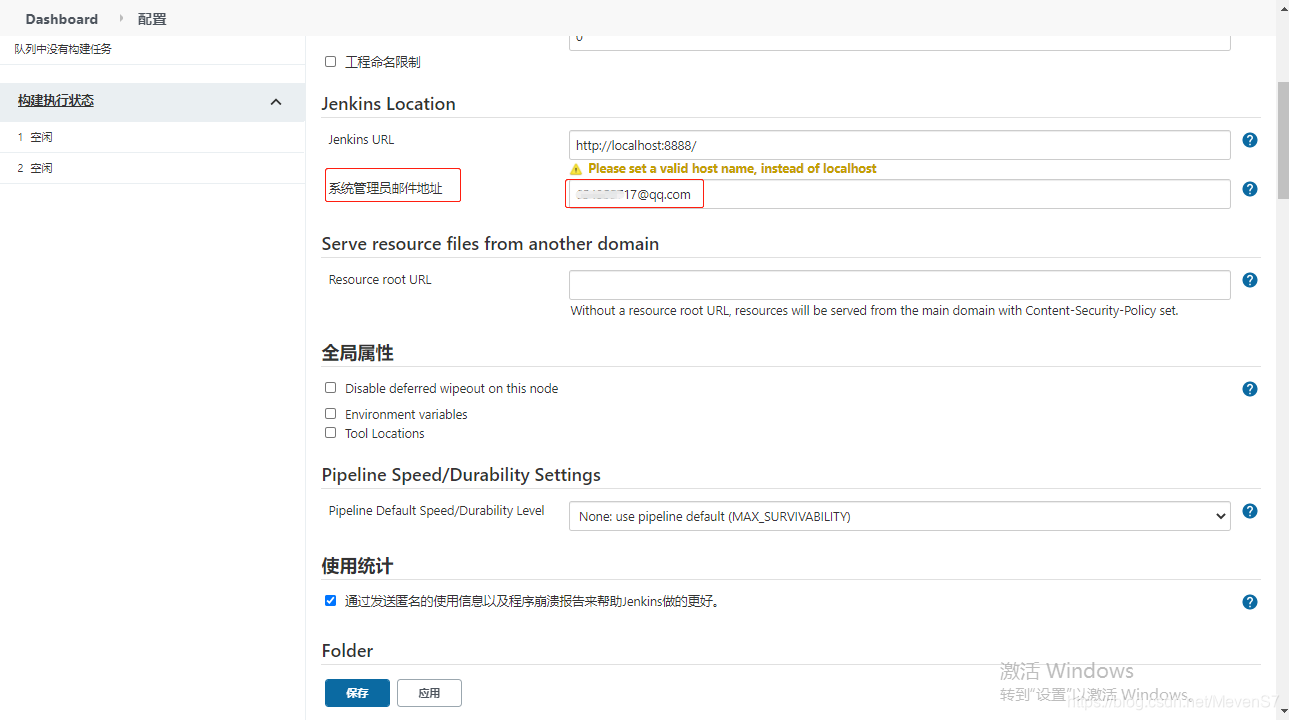This screenshot has height=720, width=1289.
Task: Open the 构建执行状态 link
Action: coord(56,101)
